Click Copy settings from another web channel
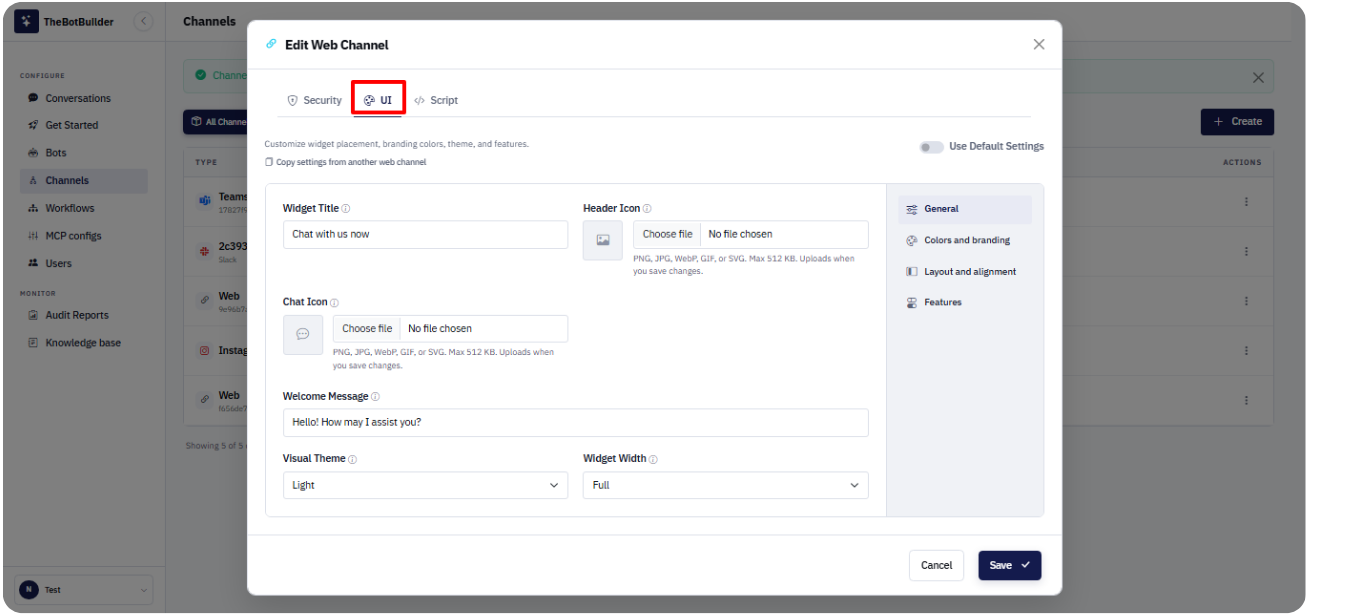 (345, 162)
